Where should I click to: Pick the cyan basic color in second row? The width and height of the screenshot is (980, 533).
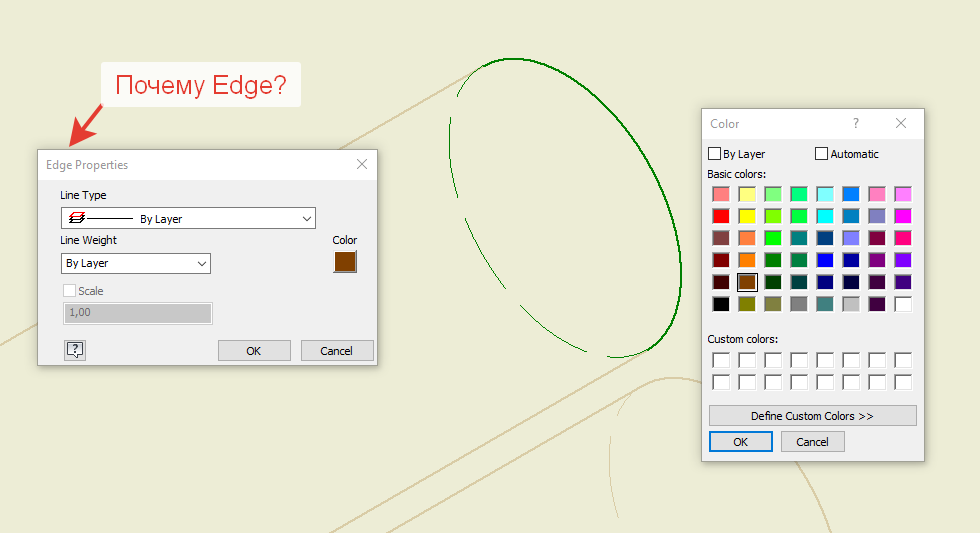click(825, 216)
